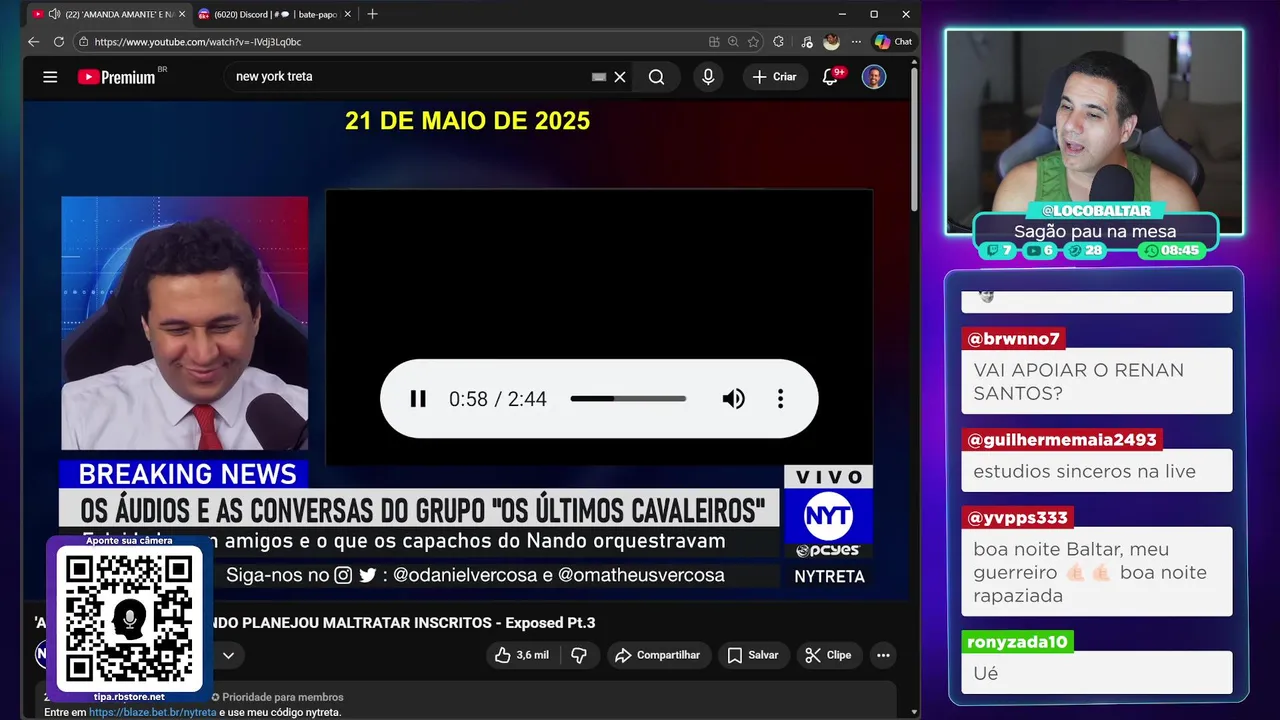The image size is (1280, 720).
Task: Open the Copilot Chat button
Action: click(x=893, y=42)
